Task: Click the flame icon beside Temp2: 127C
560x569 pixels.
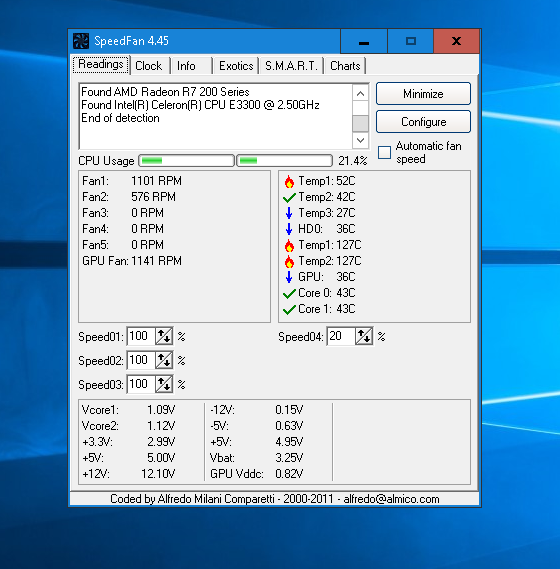Action: pos(289,261)
